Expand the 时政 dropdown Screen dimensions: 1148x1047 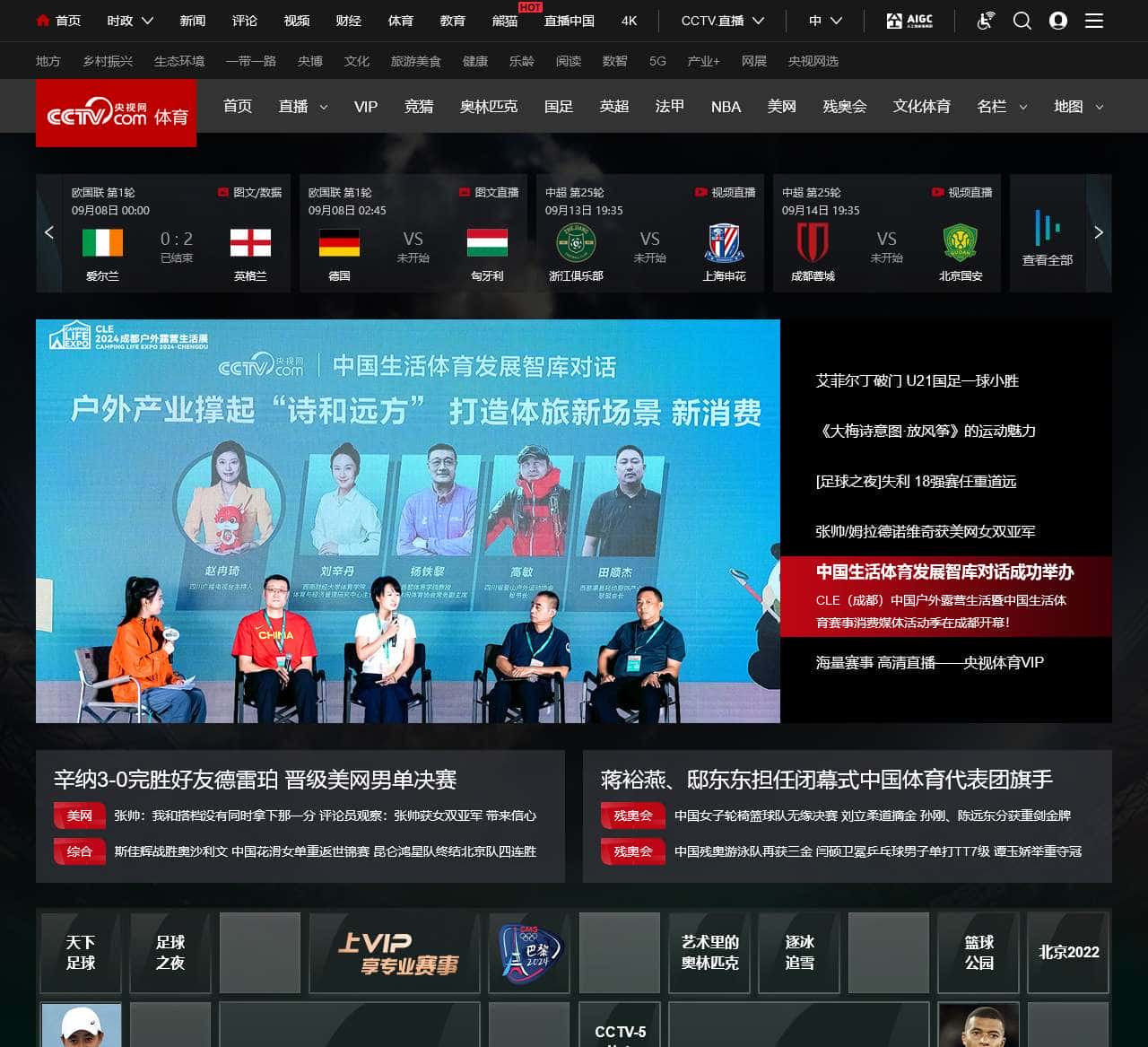[130, 20]
